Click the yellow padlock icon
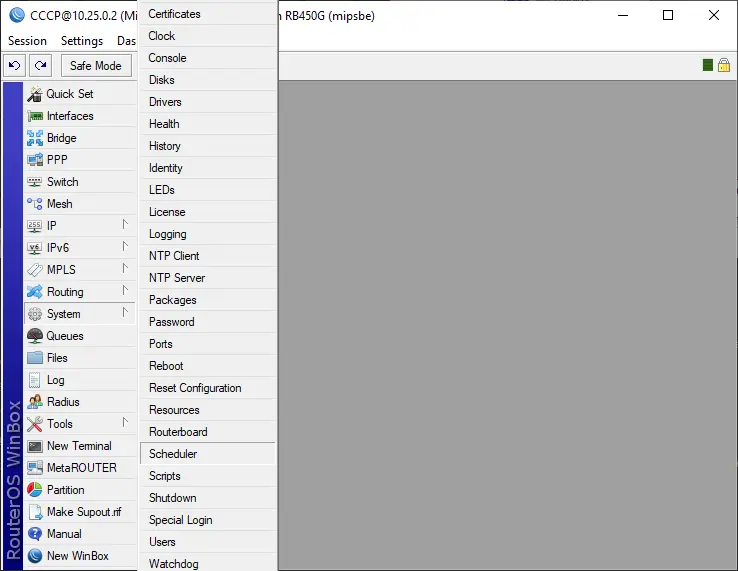The height and width of the screenshot is (571, 738). tap(724, 65)
